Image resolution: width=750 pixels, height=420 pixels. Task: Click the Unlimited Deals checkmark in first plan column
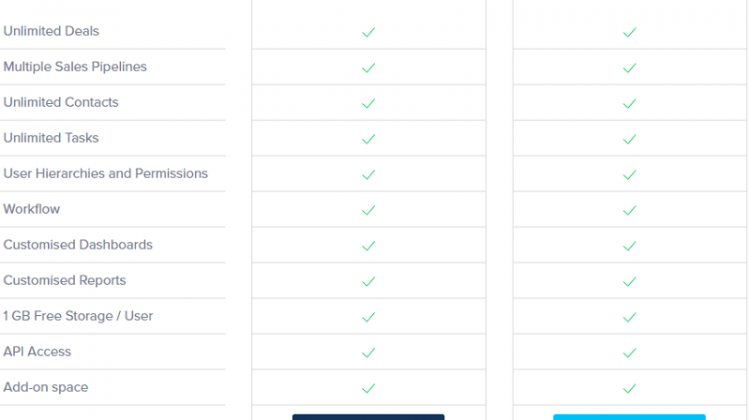(368, 32)
